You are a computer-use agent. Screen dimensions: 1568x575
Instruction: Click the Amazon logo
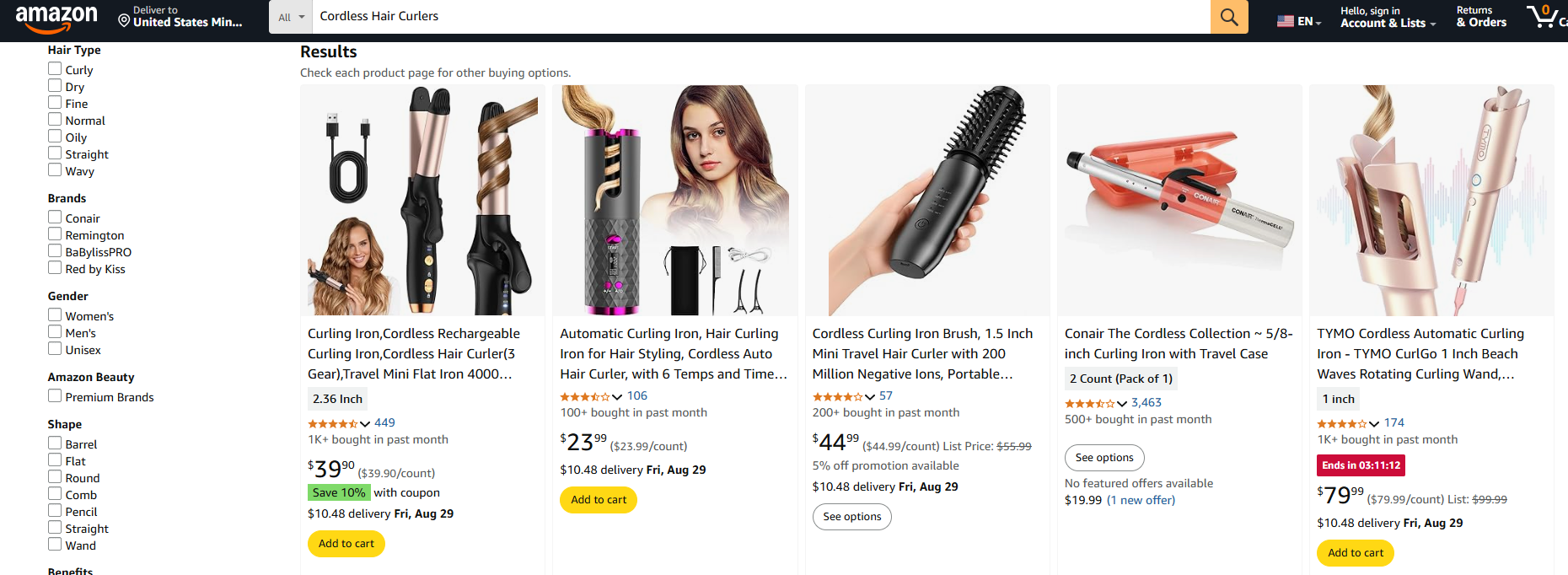56,17
